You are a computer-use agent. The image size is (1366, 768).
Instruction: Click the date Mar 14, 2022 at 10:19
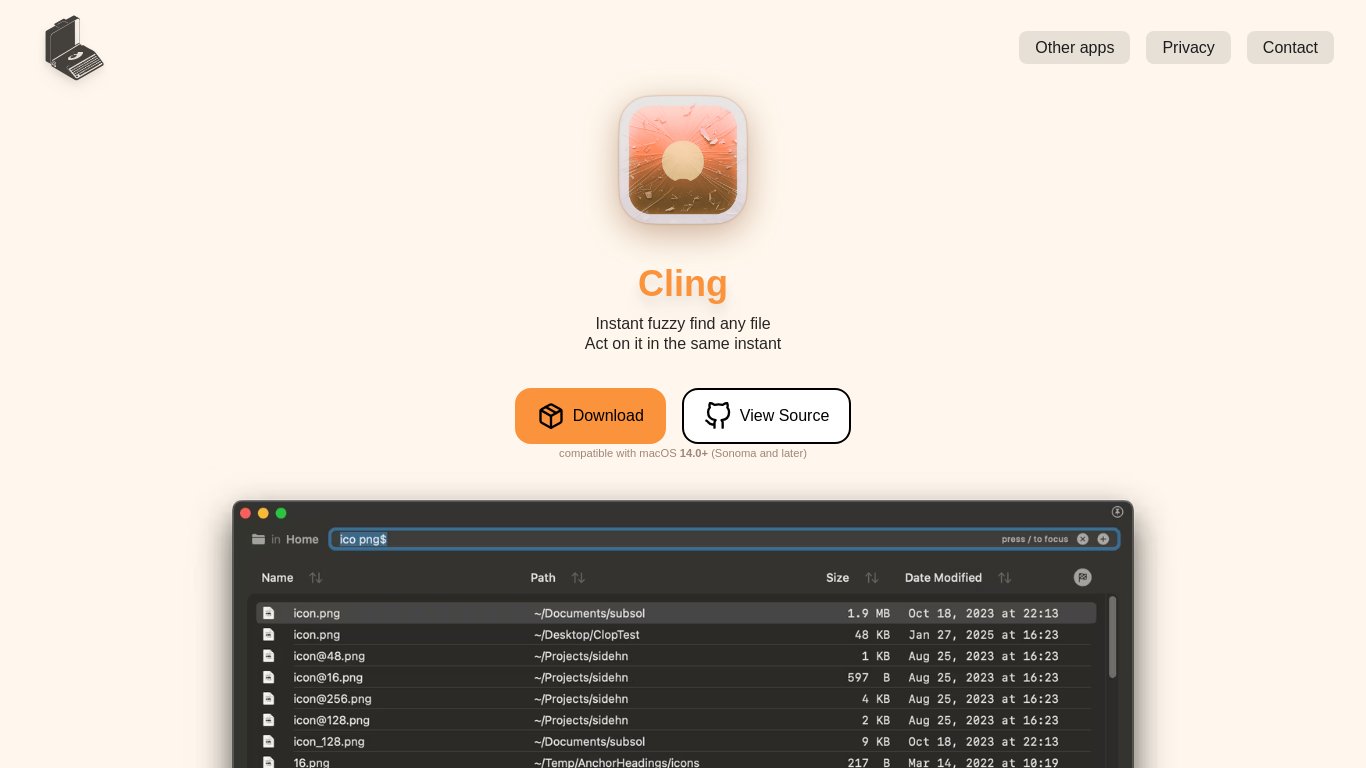(983, 763)
